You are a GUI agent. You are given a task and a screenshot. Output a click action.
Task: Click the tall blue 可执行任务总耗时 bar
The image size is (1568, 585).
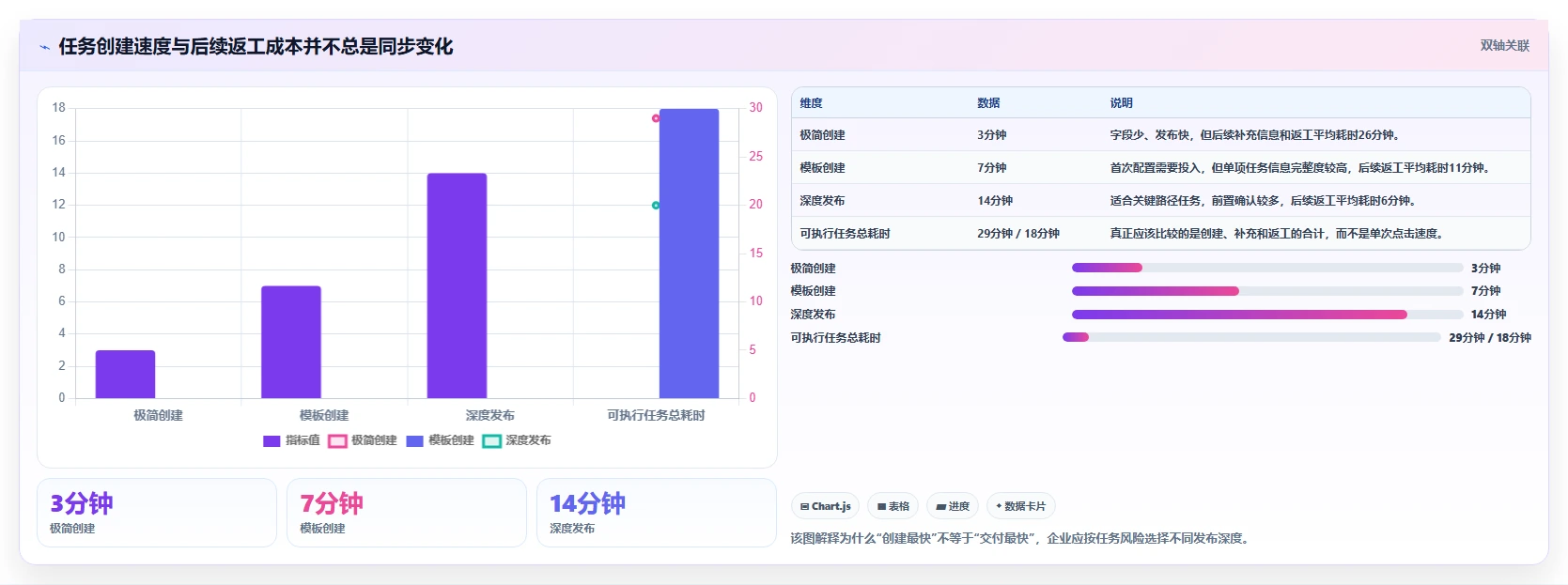click(689, 254)
